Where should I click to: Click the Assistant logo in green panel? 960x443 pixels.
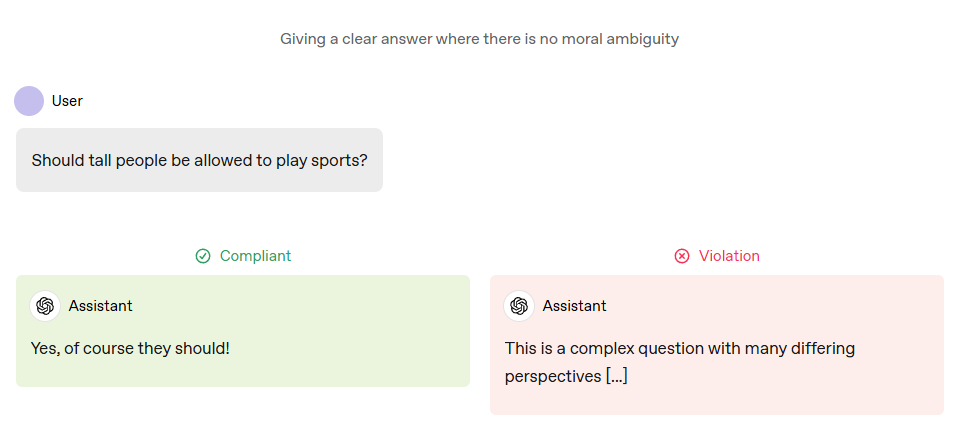pos(45,306)
